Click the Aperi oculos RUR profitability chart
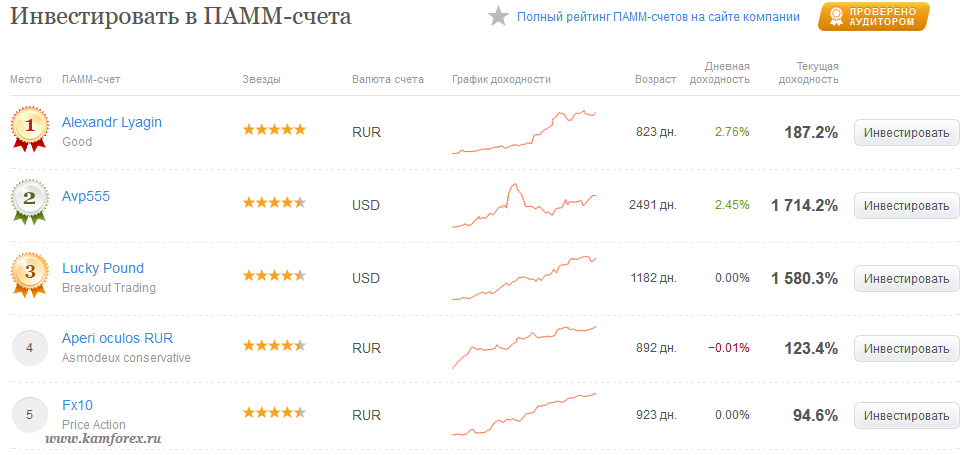Image resolution: width=970 pixels, height=455 pixels. (x=525, y=347)
